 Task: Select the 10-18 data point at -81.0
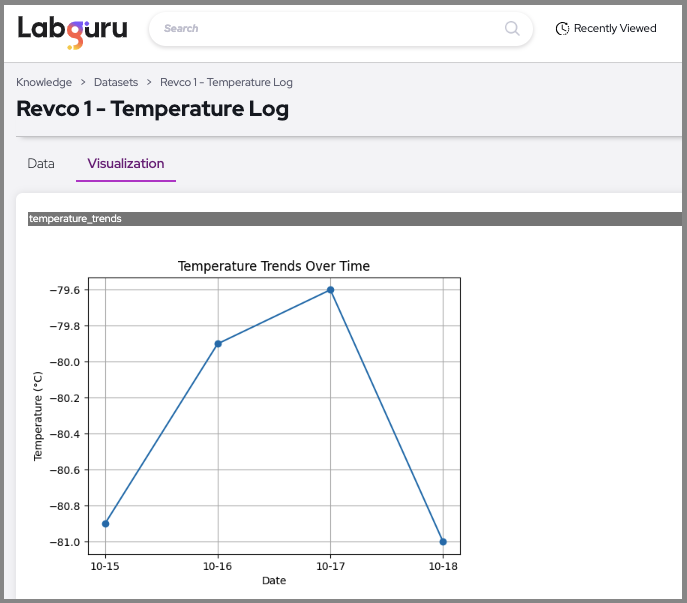[443, 542]
